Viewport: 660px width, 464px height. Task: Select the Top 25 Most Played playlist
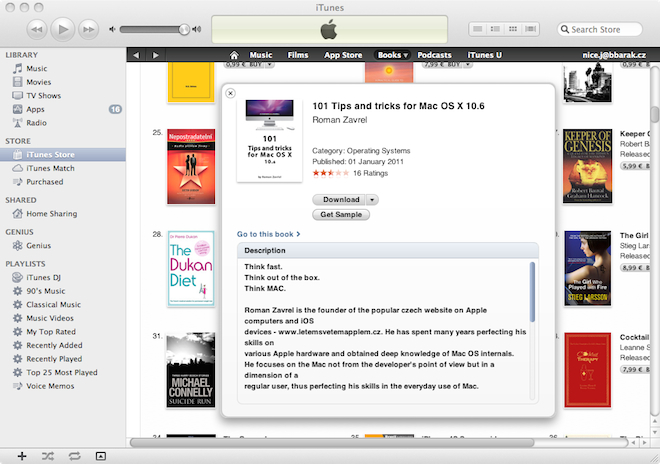63,372
